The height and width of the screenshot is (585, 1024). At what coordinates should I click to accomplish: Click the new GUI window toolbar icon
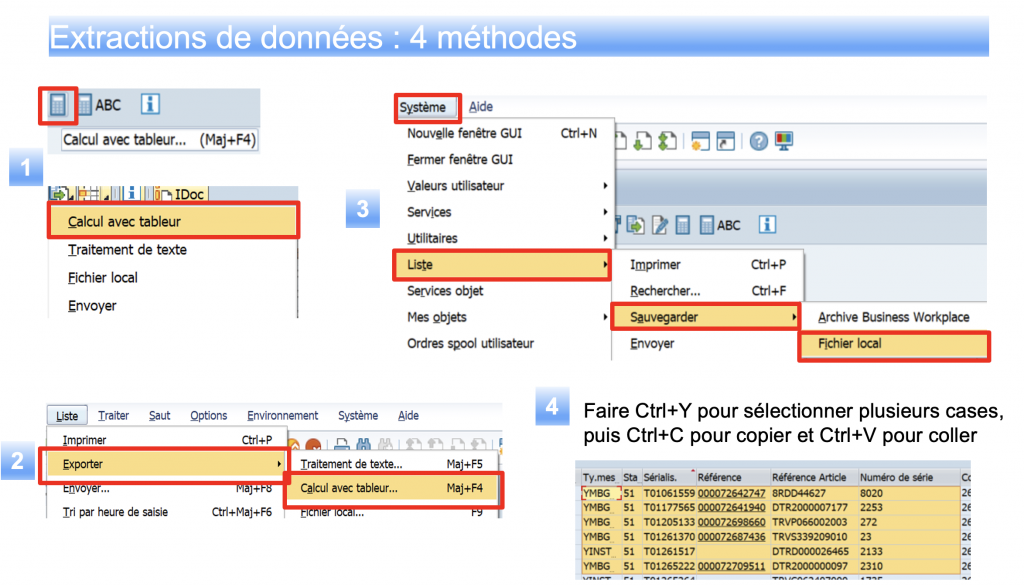pos(700,141)
